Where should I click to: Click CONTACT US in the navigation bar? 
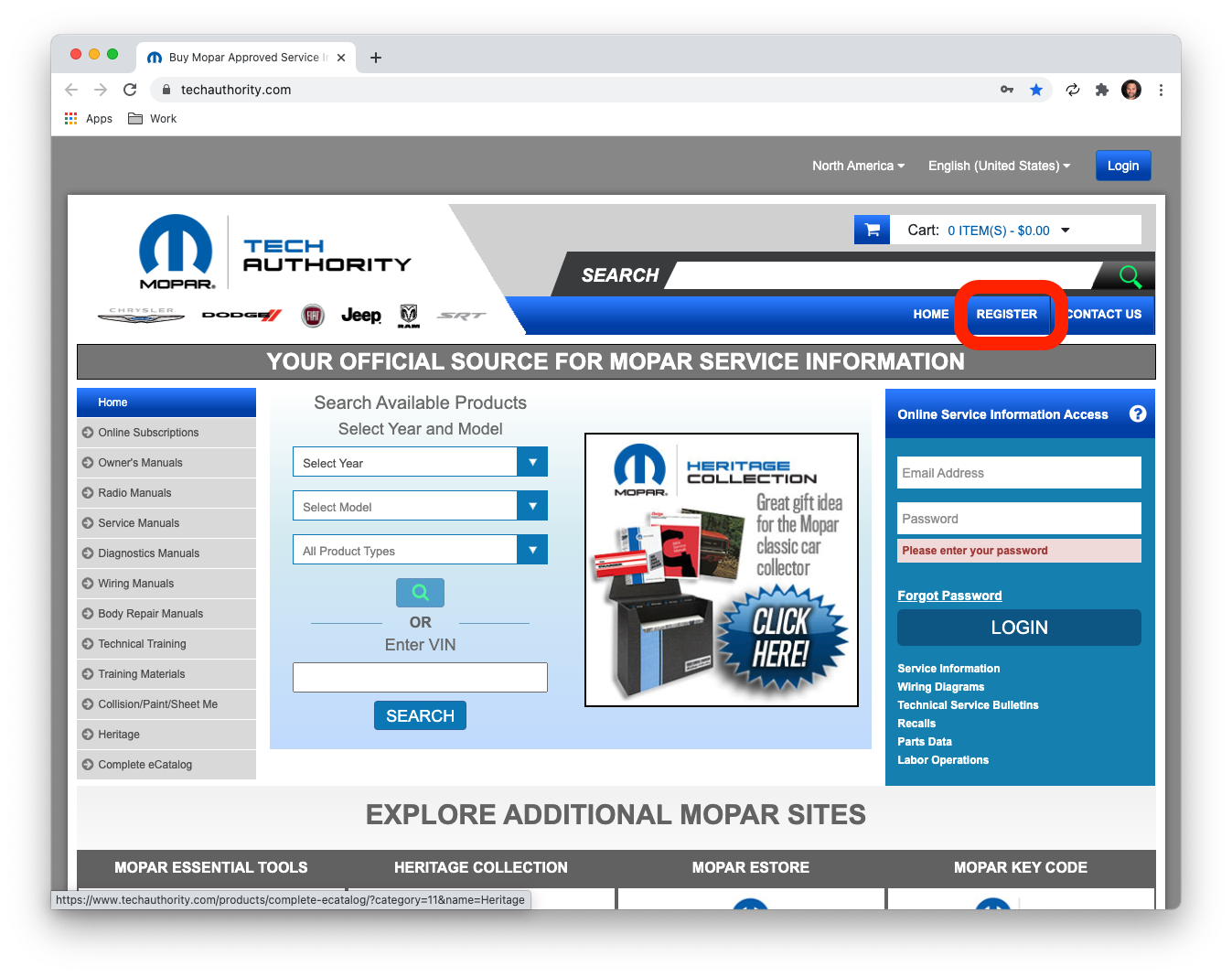click(1105, 314)
